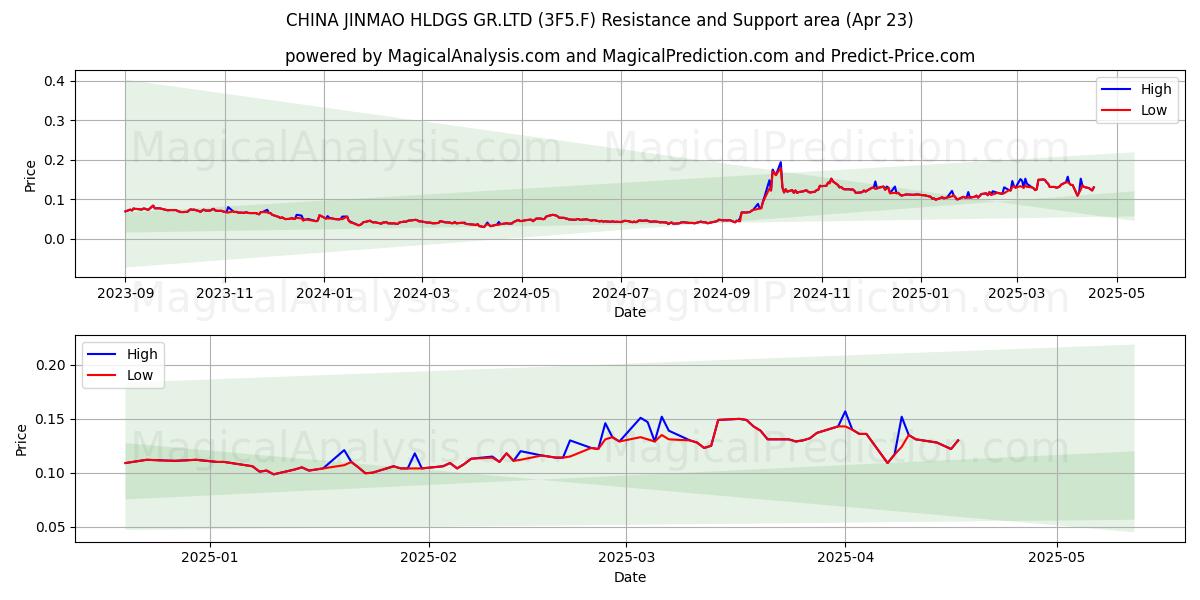Viewport: 1200px width, 600px height.
Task: Click the 0.4 price tick on upper chart
Action: click(x=54, y=81)
